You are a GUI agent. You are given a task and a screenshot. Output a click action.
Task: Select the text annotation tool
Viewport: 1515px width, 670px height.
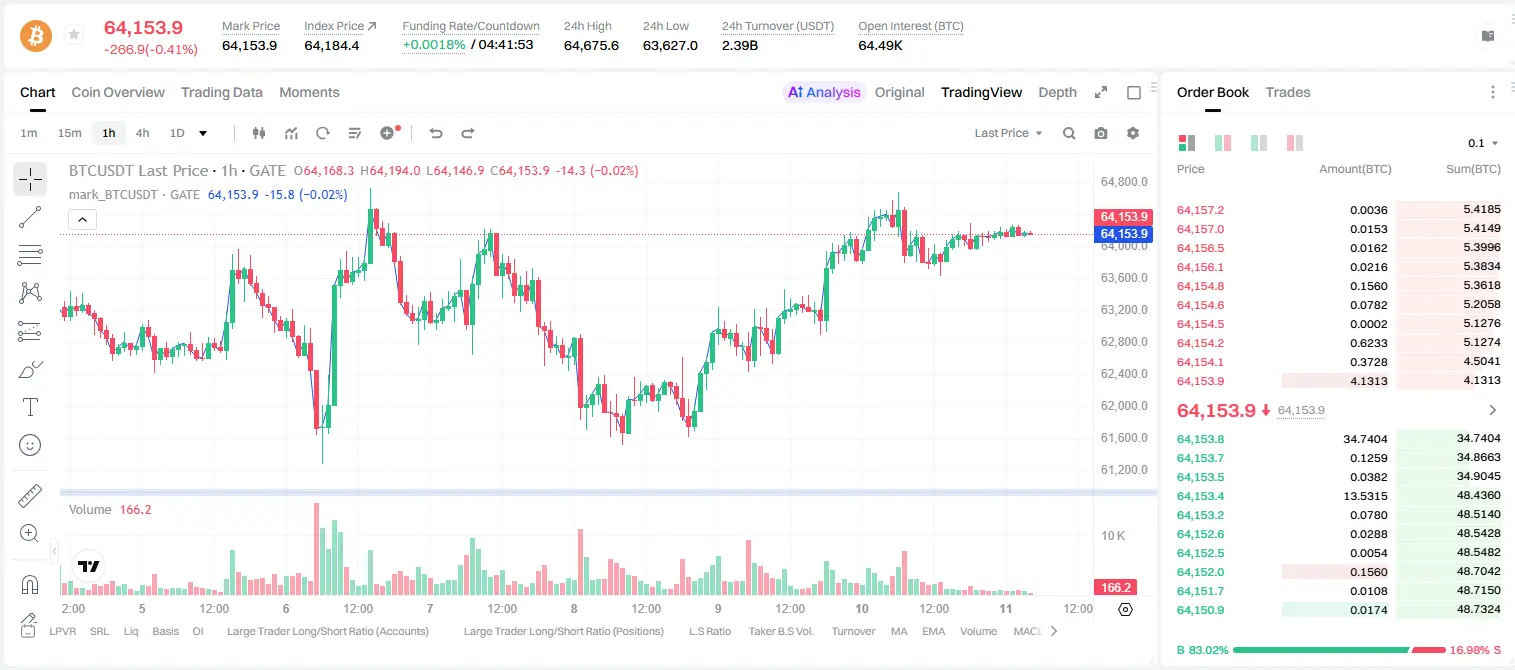30,407
